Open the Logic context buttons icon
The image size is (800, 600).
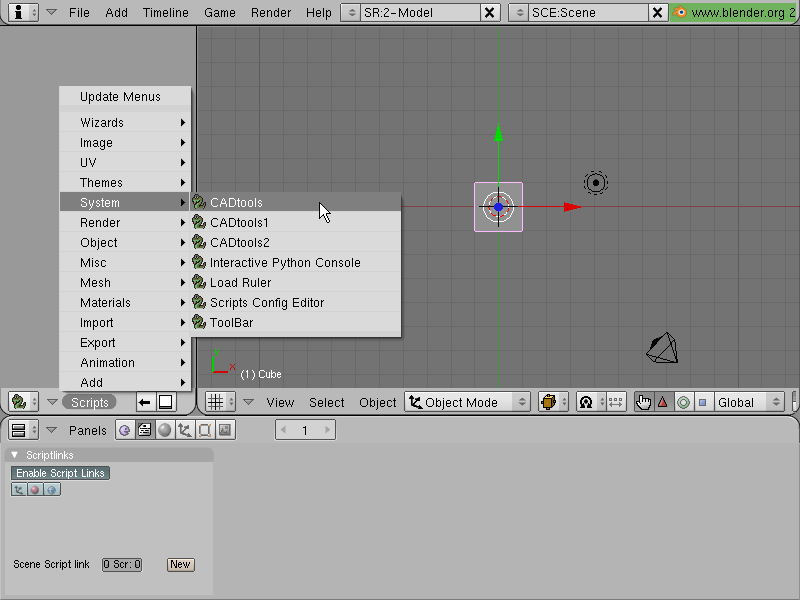click(x=124, y=430)
